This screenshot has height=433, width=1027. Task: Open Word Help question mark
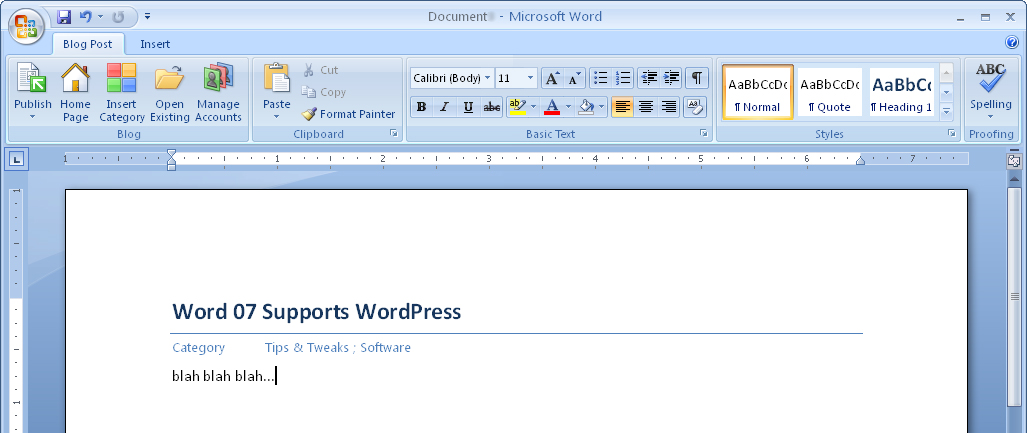[x=1011, y=43]
